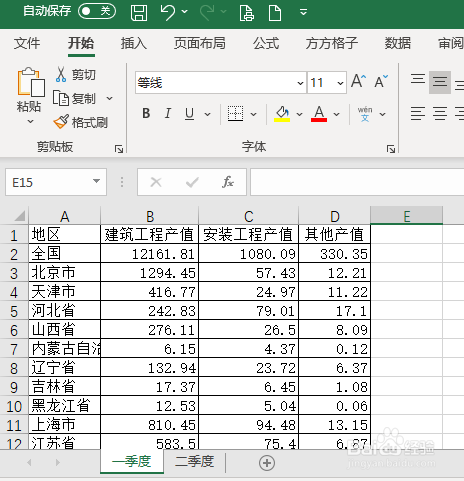Click the Name Box showing E15
This screenshot has width=464, height=481.
click(x=56, y=182)
